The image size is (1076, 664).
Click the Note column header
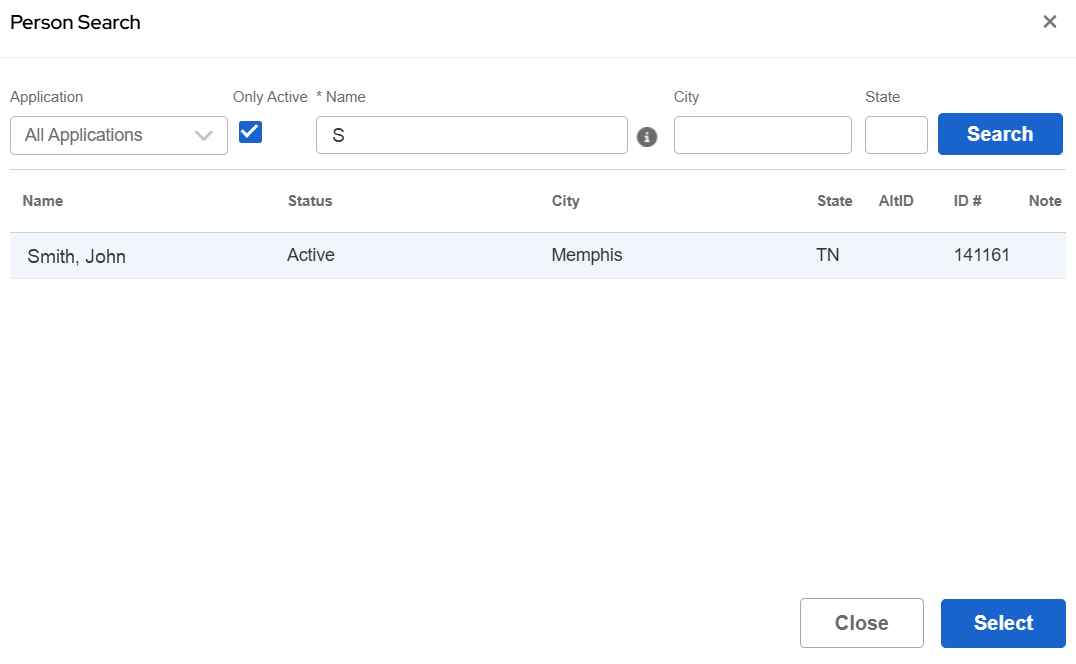[1045, 201]
